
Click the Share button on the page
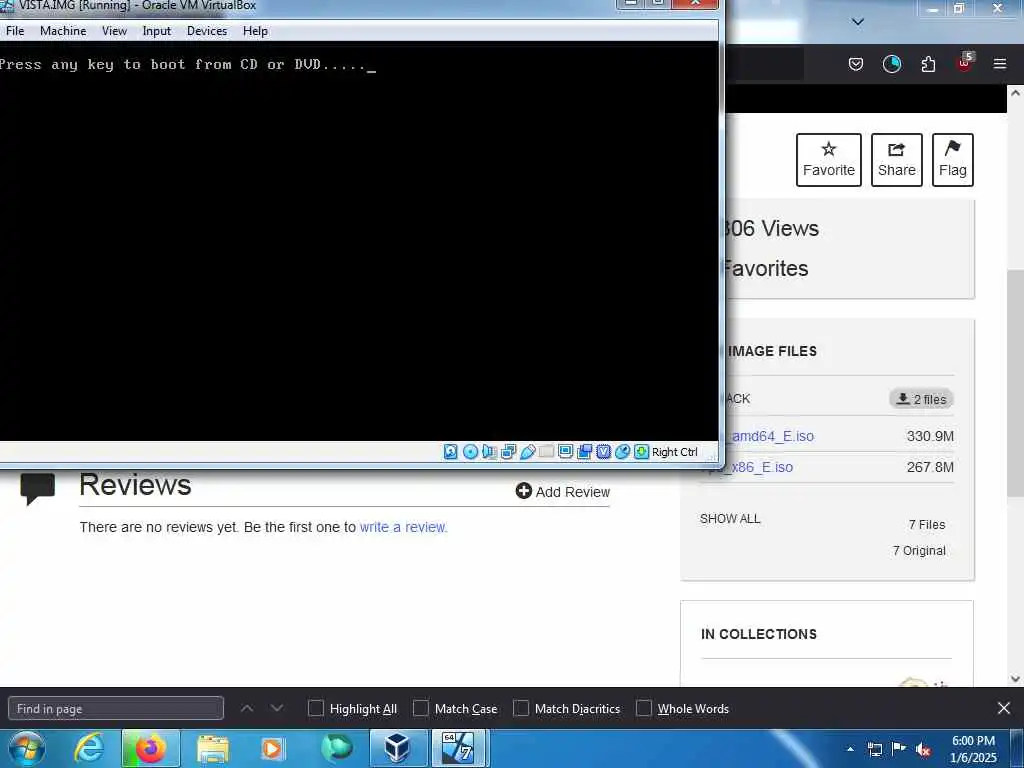[897, 160]
